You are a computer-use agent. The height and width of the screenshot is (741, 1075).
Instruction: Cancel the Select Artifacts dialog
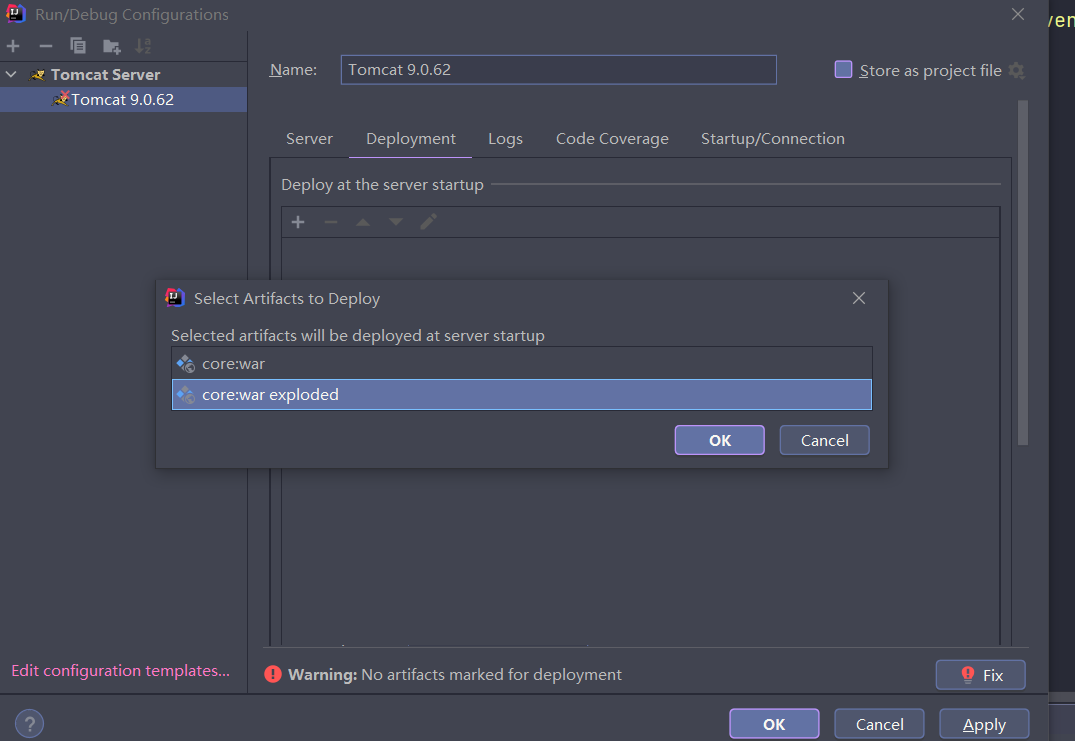825,440
